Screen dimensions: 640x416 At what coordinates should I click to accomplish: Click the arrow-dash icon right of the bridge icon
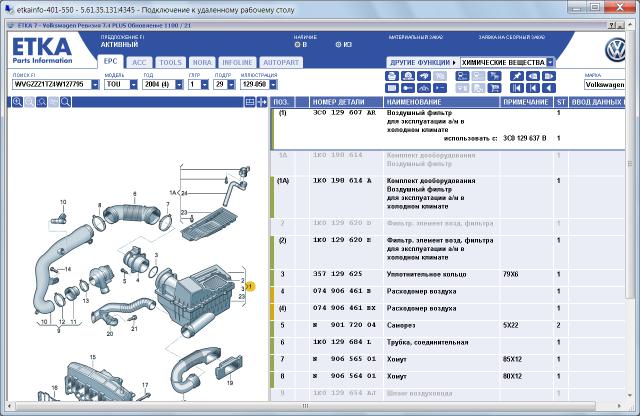pos(440,88)
